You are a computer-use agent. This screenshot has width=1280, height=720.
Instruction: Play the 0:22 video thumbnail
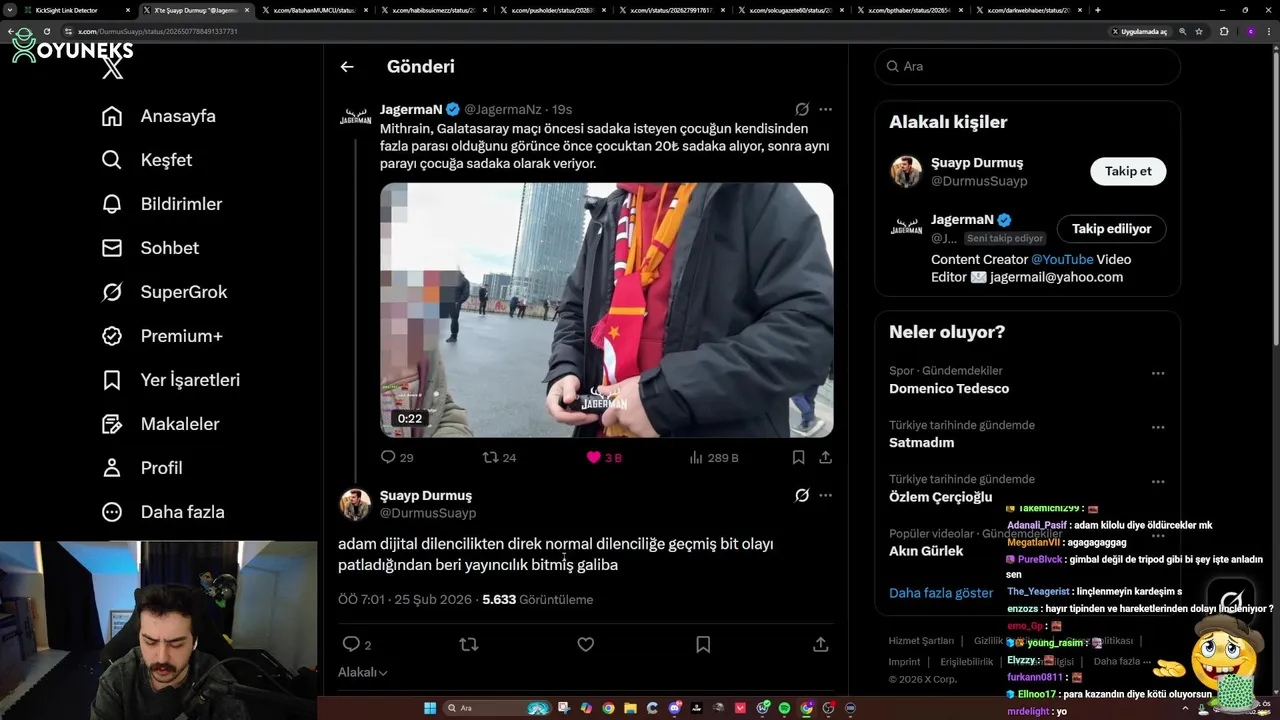coord(606,310)
